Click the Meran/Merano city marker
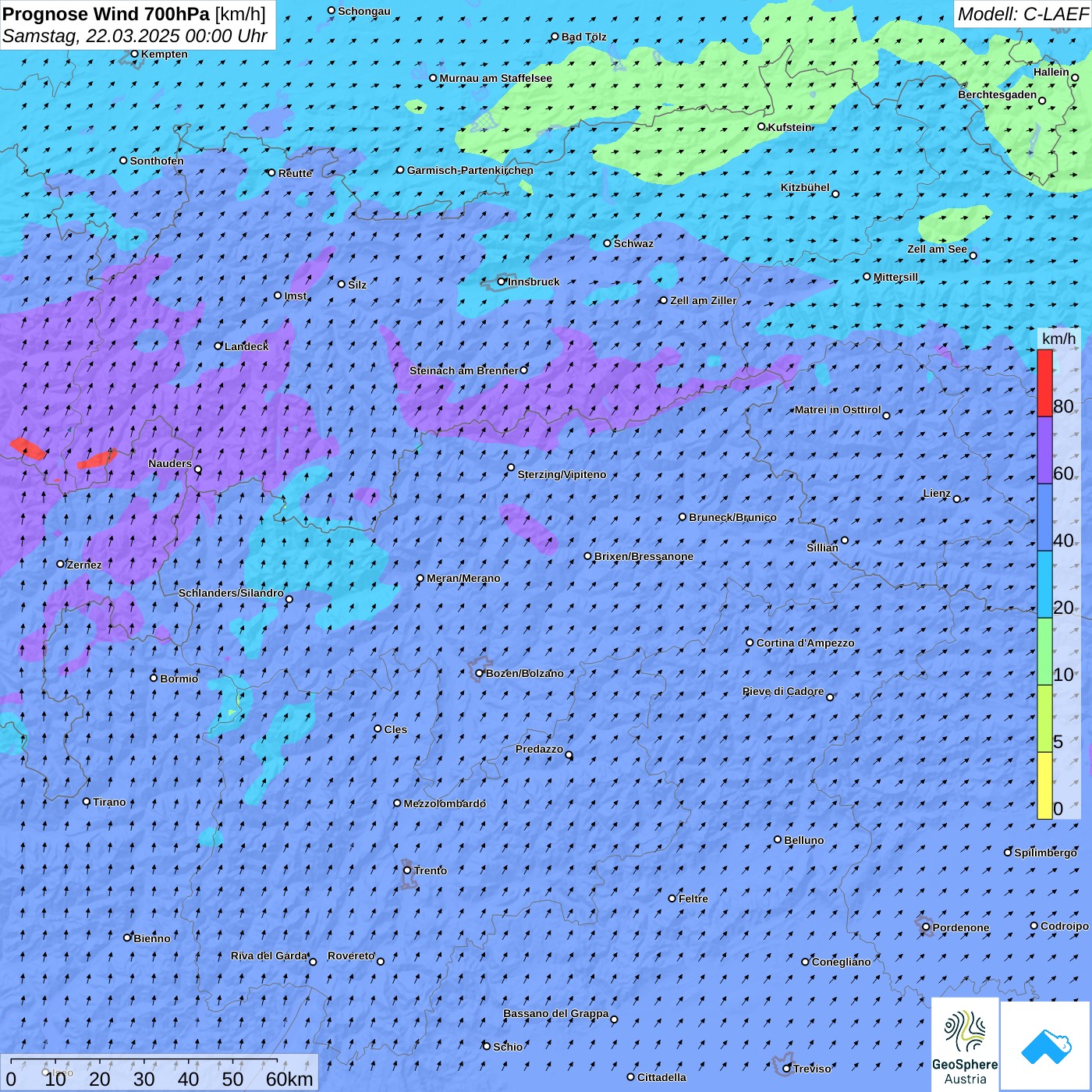The image size is (1092, 1092). click(420, 578)
